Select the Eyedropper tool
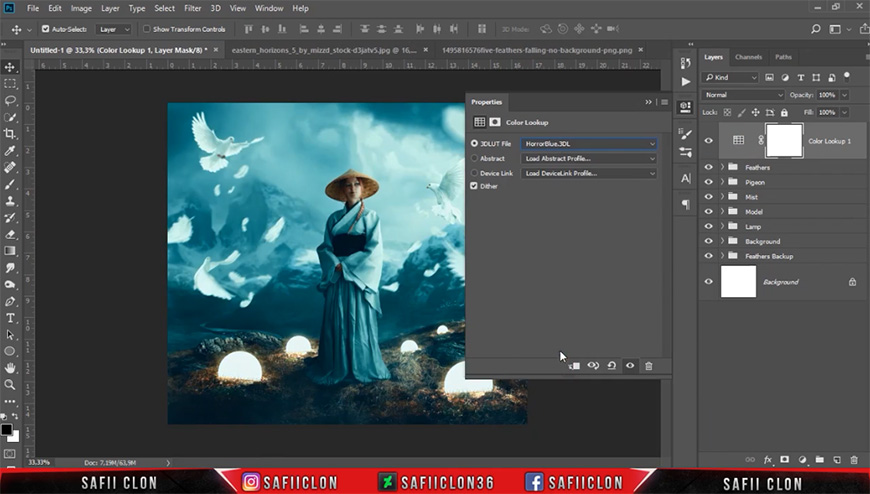This screenshot has width=870, height=494. [10, 150]
